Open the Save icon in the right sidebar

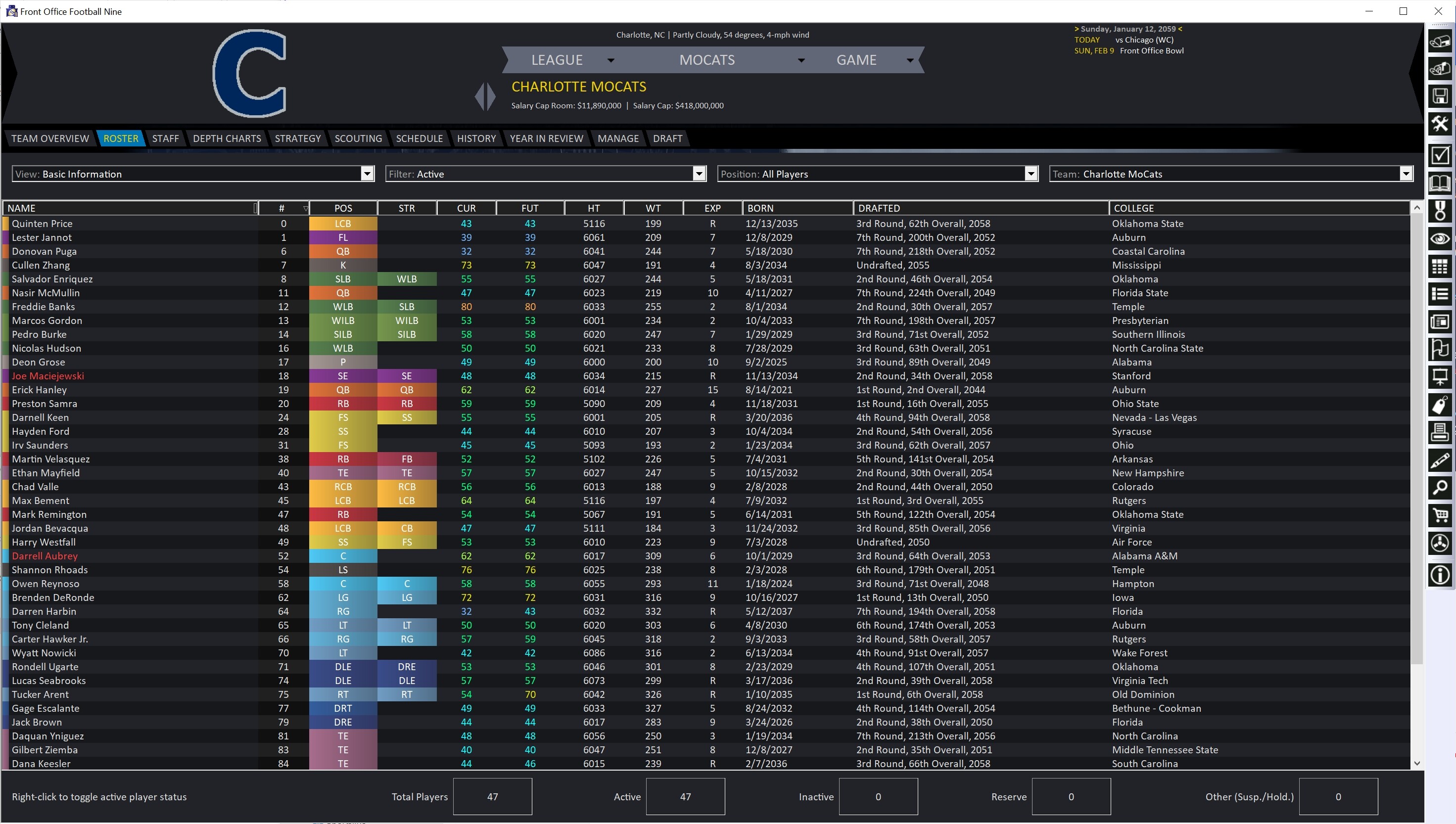coord(1441,95)
